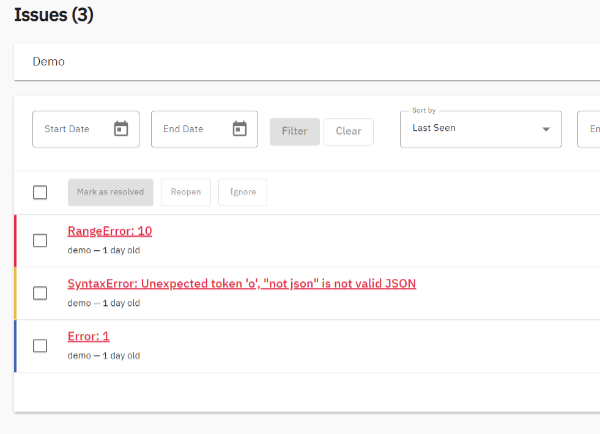Open the RangeError: 10 issue link
Viewport: 600px width, 434px height.
(x=110, y=231)
